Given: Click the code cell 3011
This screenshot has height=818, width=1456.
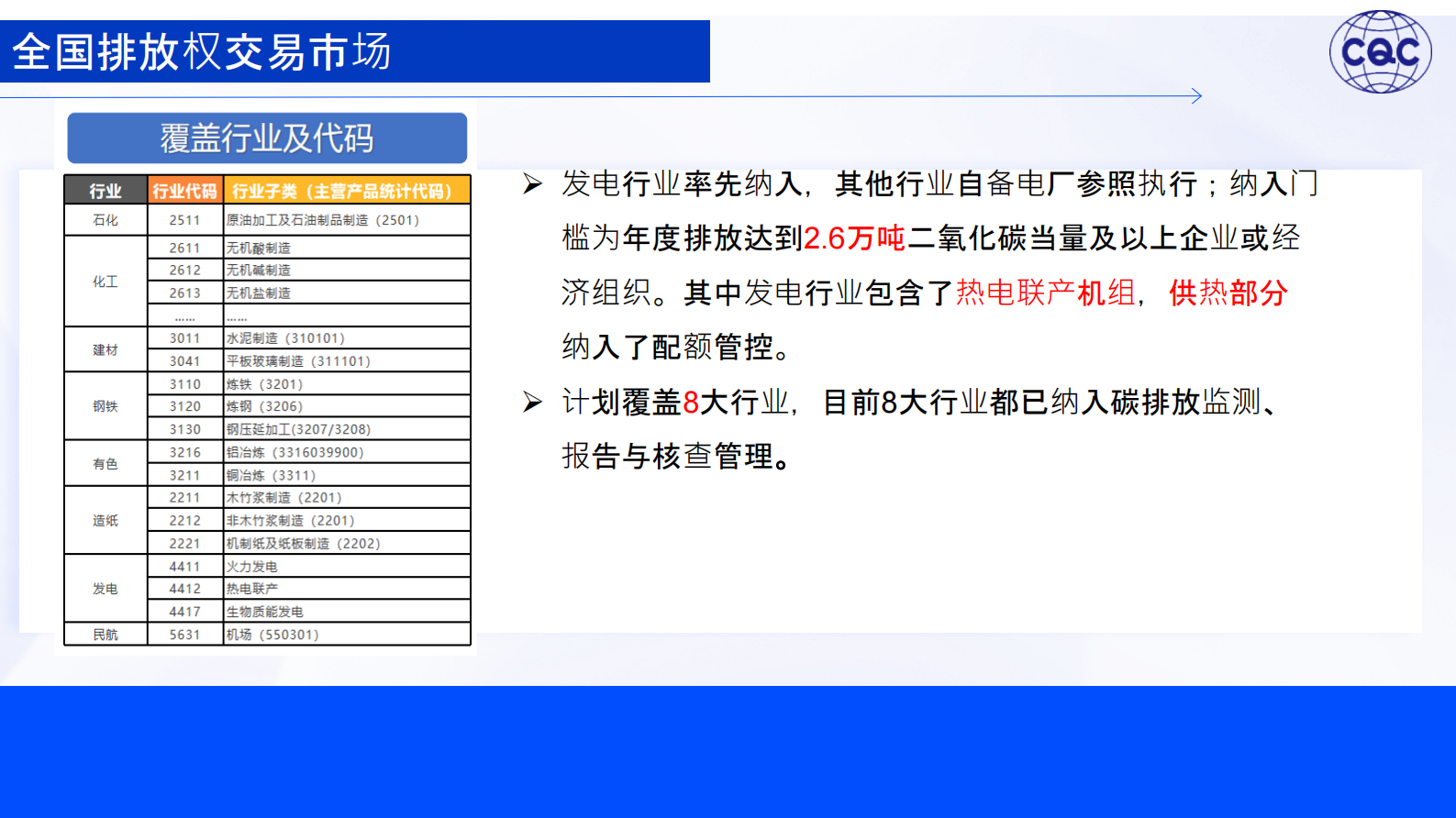Looking at the screenshot, I should point(184,338).
